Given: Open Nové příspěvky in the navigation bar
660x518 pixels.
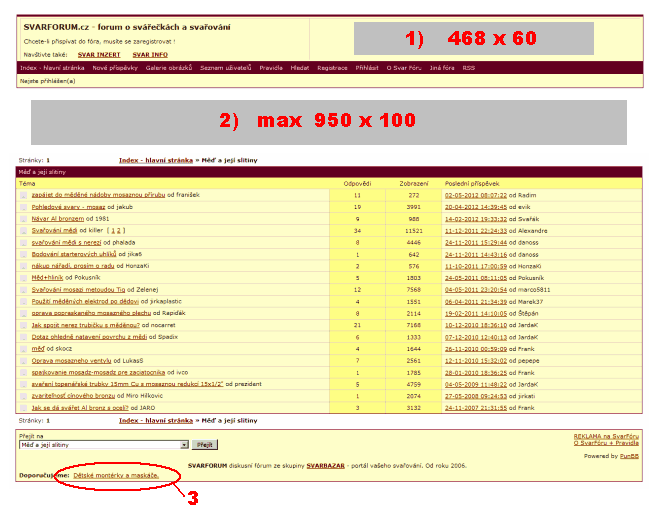Looking at the screenshot, I should [115, 68].
